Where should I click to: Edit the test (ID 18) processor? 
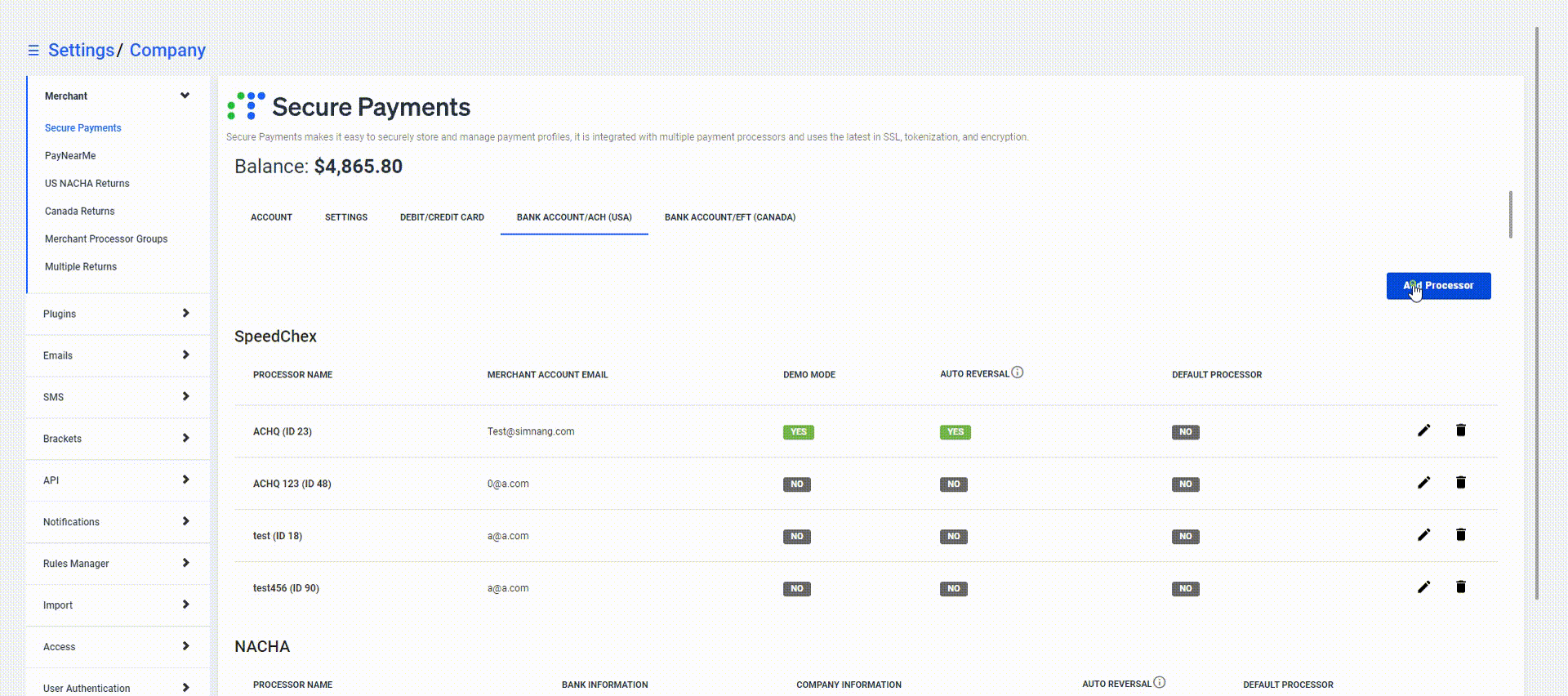point(1423,535)
